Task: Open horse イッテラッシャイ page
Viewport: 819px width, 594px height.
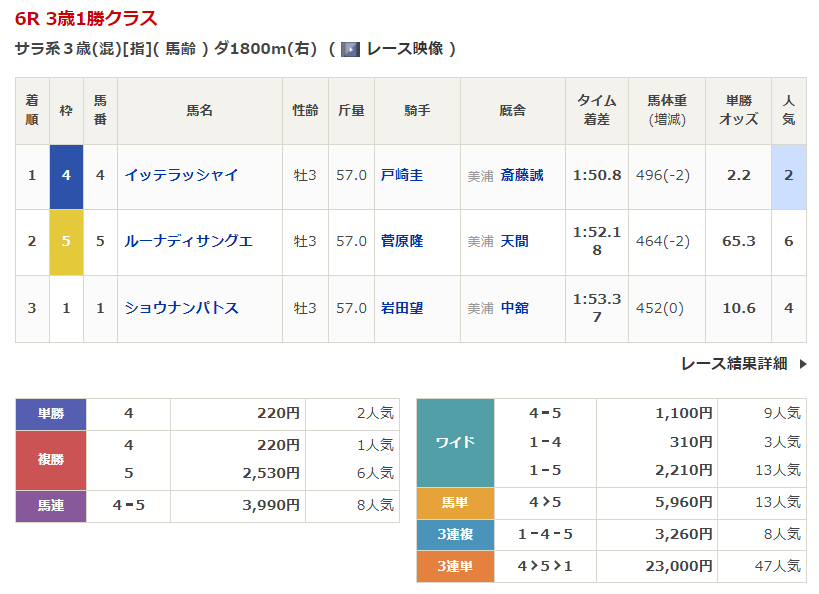Action: click(181, 175)
